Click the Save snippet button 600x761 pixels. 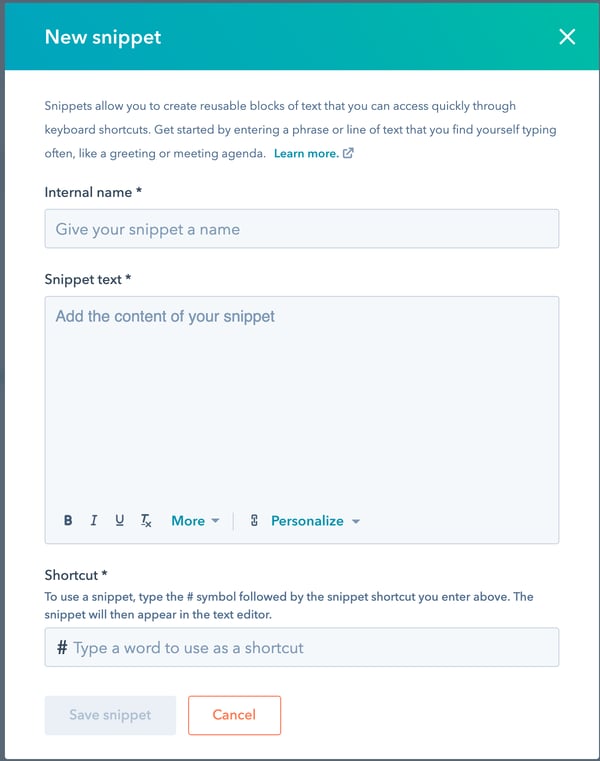(x=110, y=715)
